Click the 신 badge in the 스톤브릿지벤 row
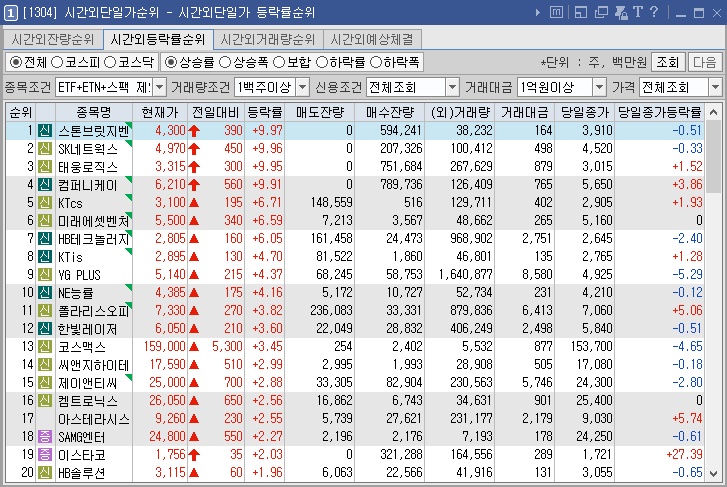 (x=45, y=130)
